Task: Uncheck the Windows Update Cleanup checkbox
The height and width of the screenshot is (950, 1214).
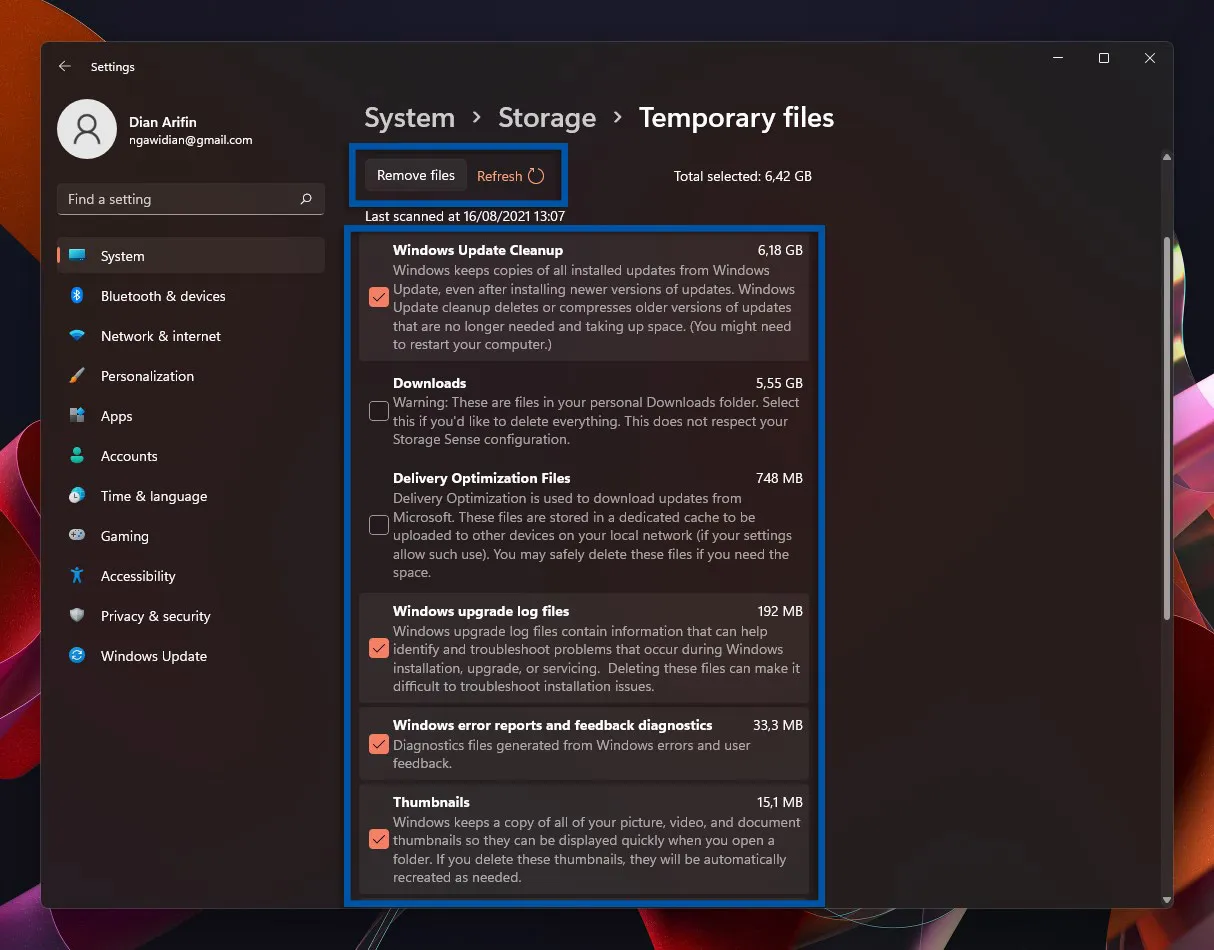Action: [x=379, y=297]
